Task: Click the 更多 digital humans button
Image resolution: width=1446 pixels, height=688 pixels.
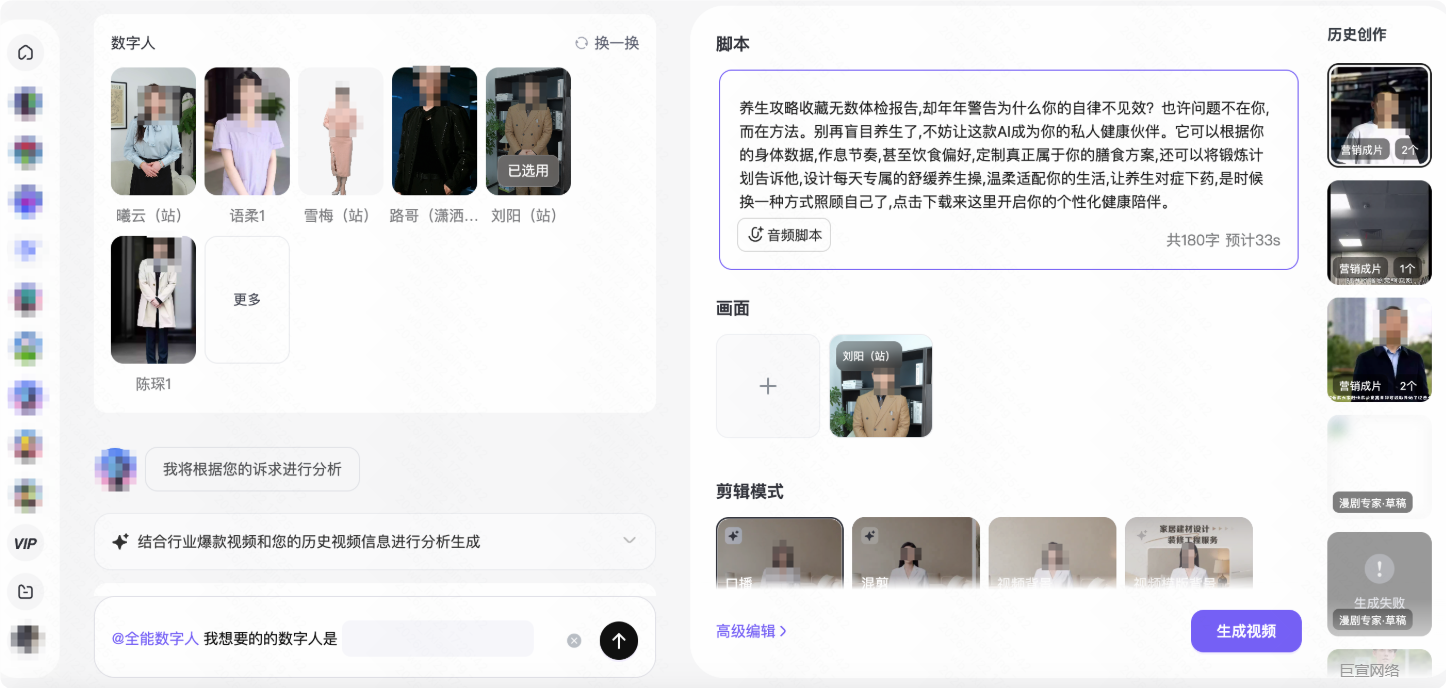Action: click(247, 299)
